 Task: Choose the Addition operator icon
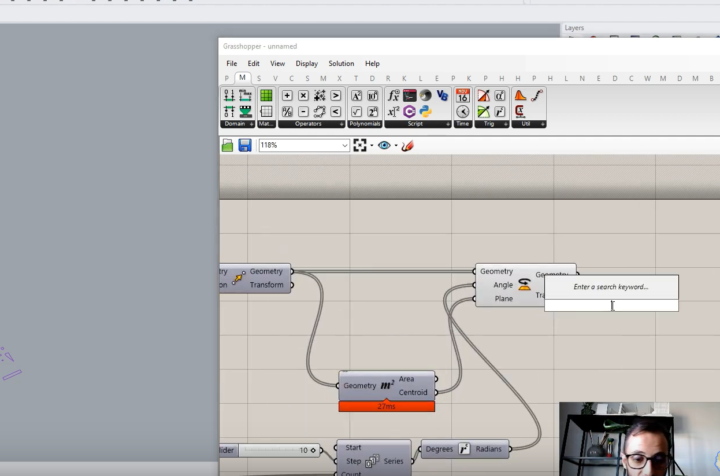pyautogui.click(x=287, y=95)
